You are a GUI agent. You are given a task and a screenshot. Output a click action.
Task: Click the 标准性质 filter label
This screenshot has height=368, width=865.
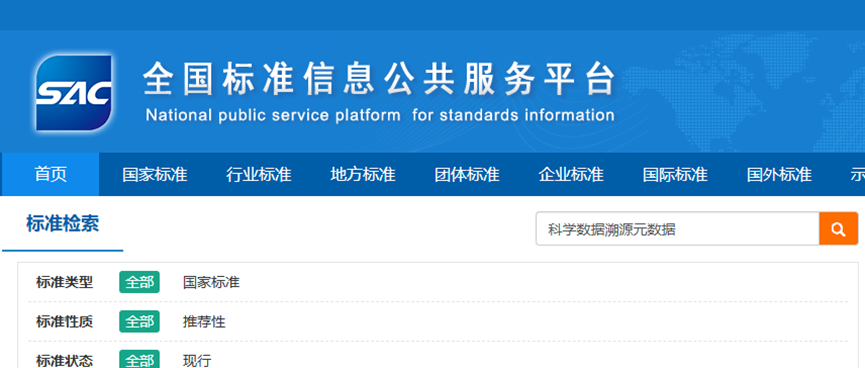click(x=65, y=322)
